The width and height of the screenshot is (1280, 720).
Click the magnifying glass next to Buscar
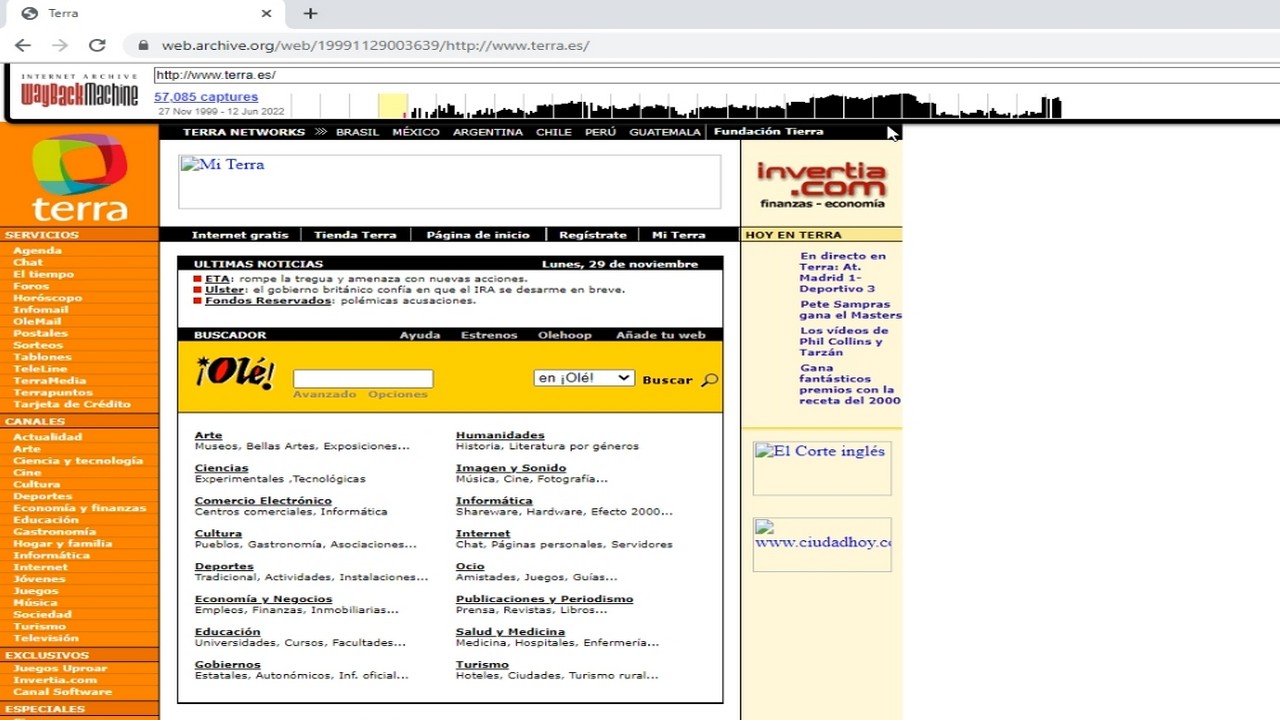pyautogui.click(x=710, y=380)
